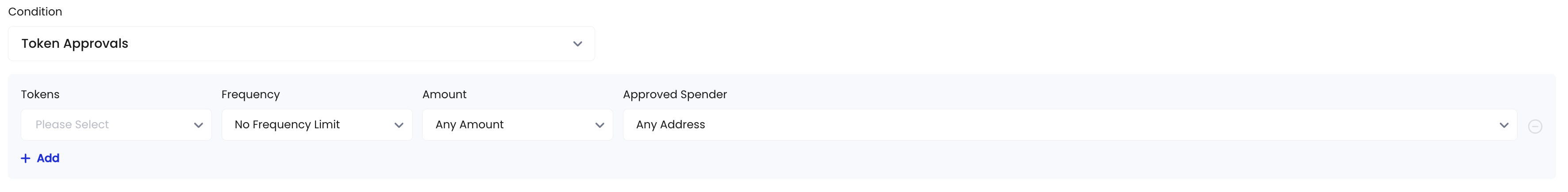Expand the No Frequency Limit dropdown
1568x192 pixels.
[x=316, y=125]
